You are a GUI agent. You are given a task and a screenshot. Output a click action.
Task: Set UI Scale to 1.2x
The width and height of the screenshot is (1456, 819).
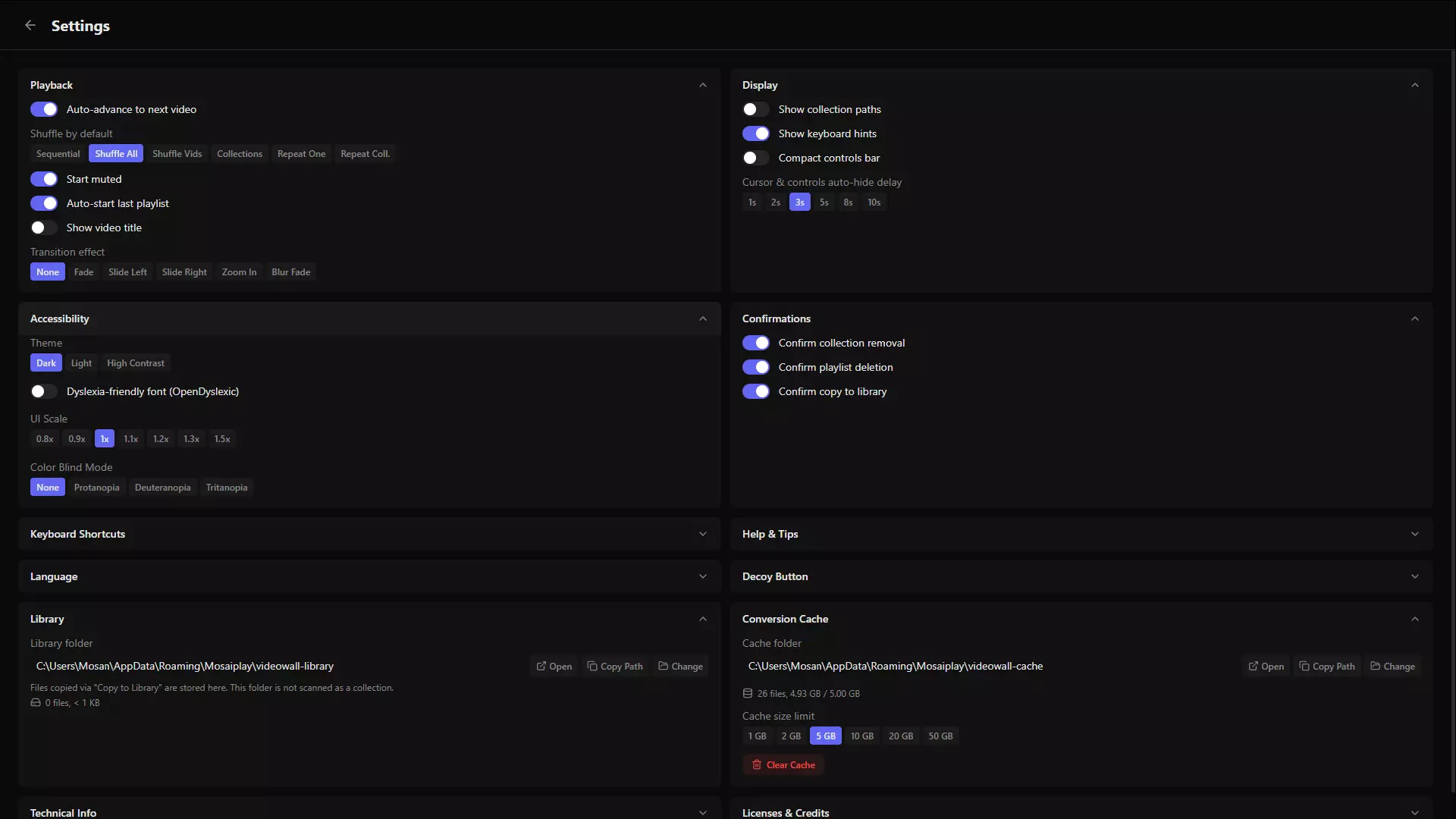[161, 439]
